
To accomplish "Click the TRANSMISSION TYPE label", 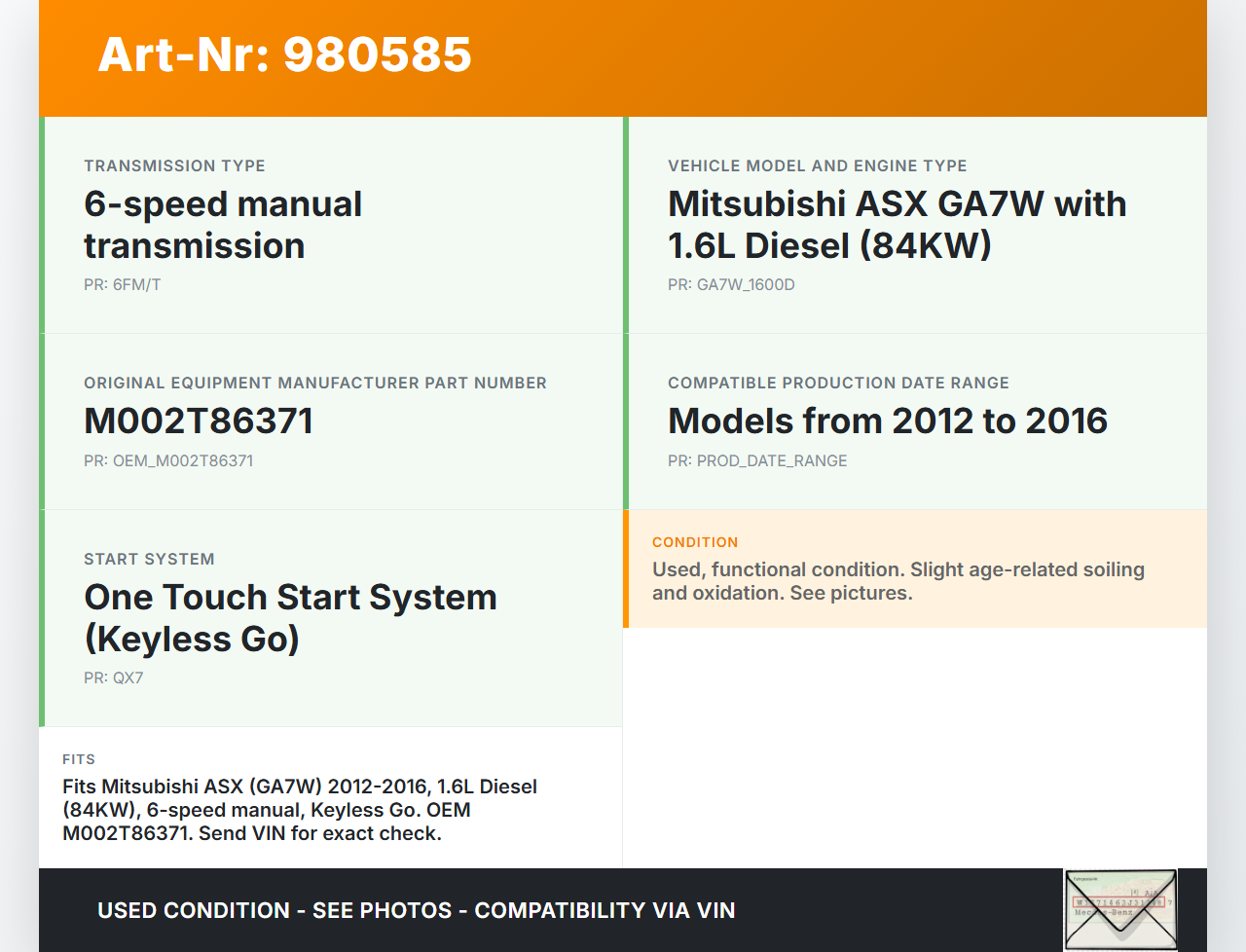I will coord(174,166).
